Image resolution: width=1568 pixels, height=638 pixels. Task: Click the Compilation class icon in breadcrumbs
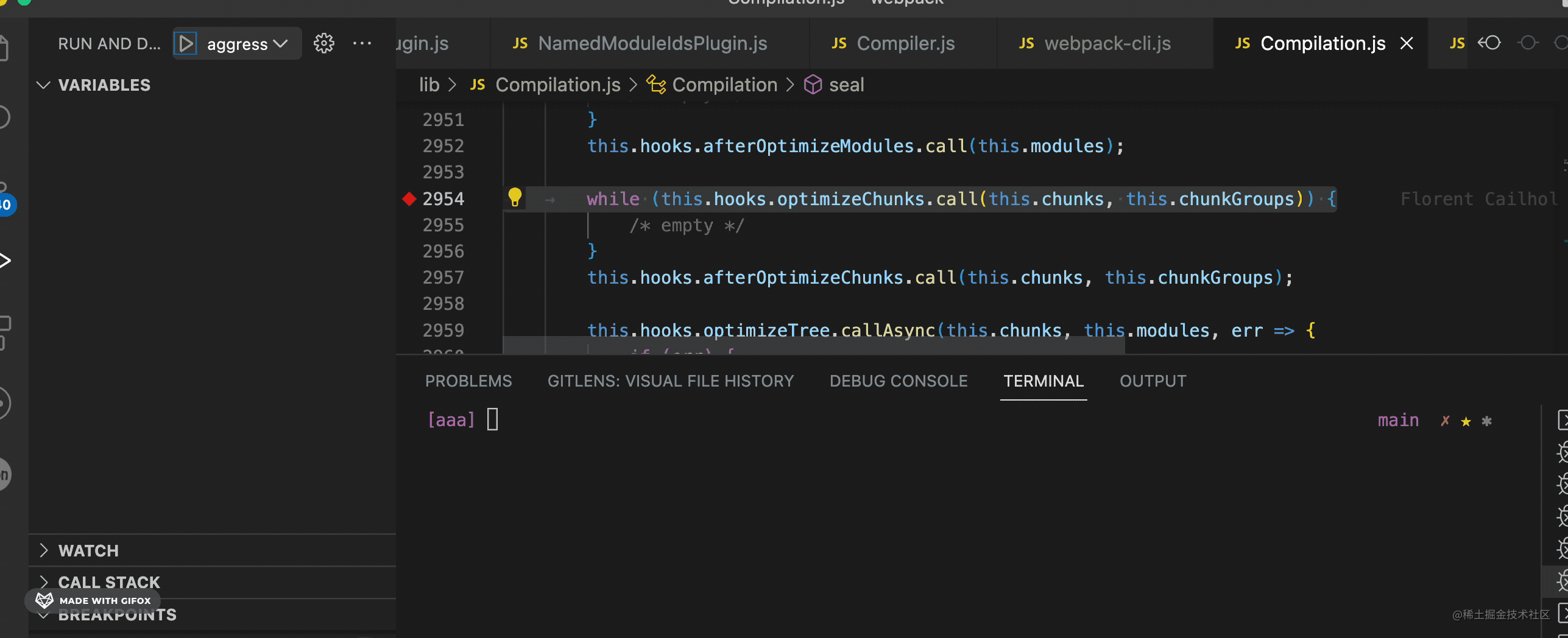(x=655, y=85)
